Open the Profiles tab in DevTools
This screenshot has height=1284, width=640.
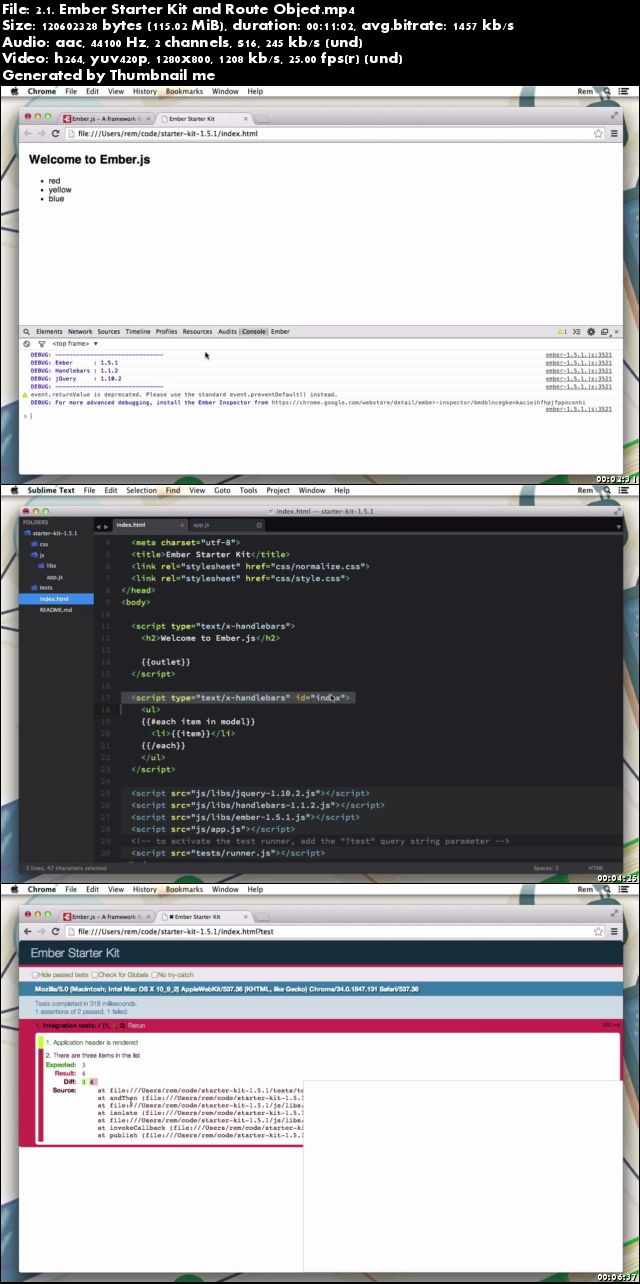pos(167,331)
